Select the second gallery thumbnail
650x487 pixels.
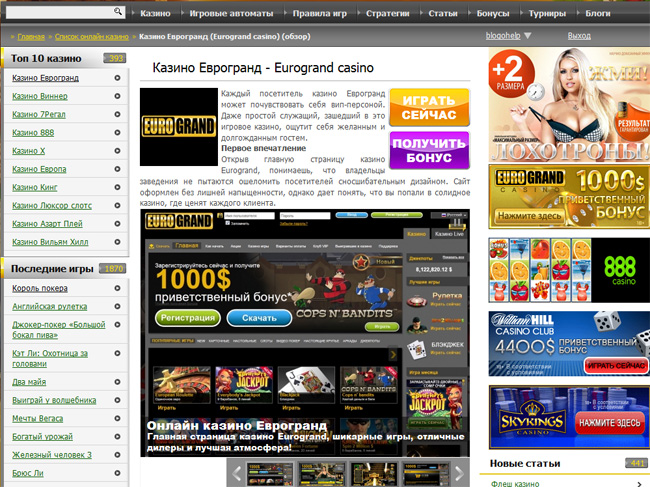tap(322, 474)
